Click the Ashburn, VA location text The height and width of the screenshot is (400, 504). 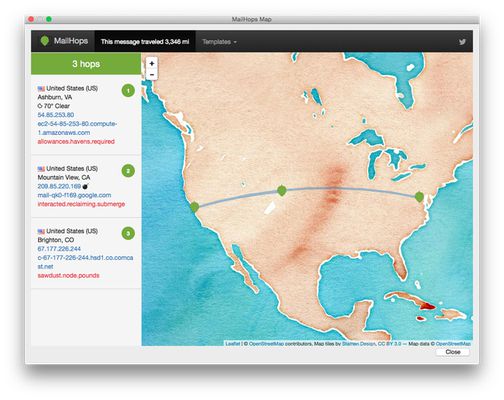[x=55, y=97]
